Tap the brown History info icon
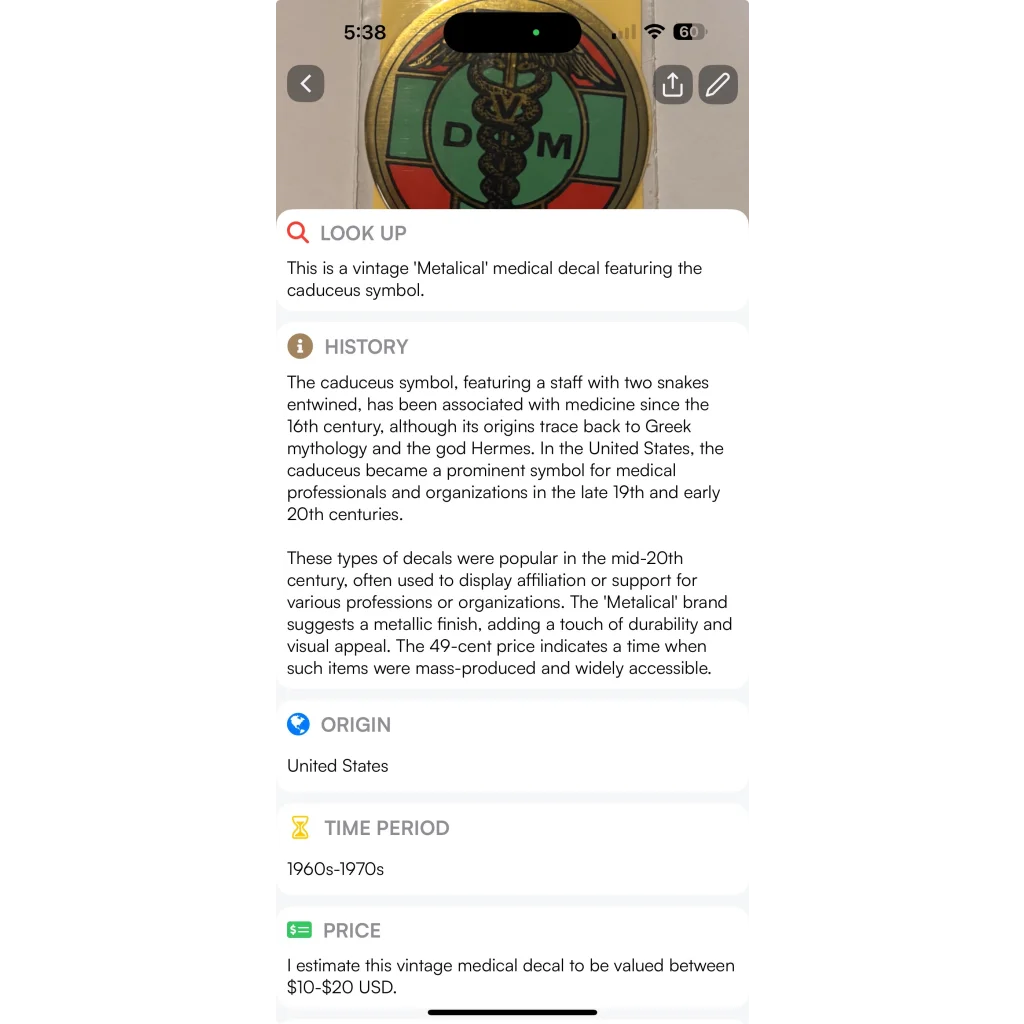This screenshot has height=1024, width=1024. [x=300, y=346]
